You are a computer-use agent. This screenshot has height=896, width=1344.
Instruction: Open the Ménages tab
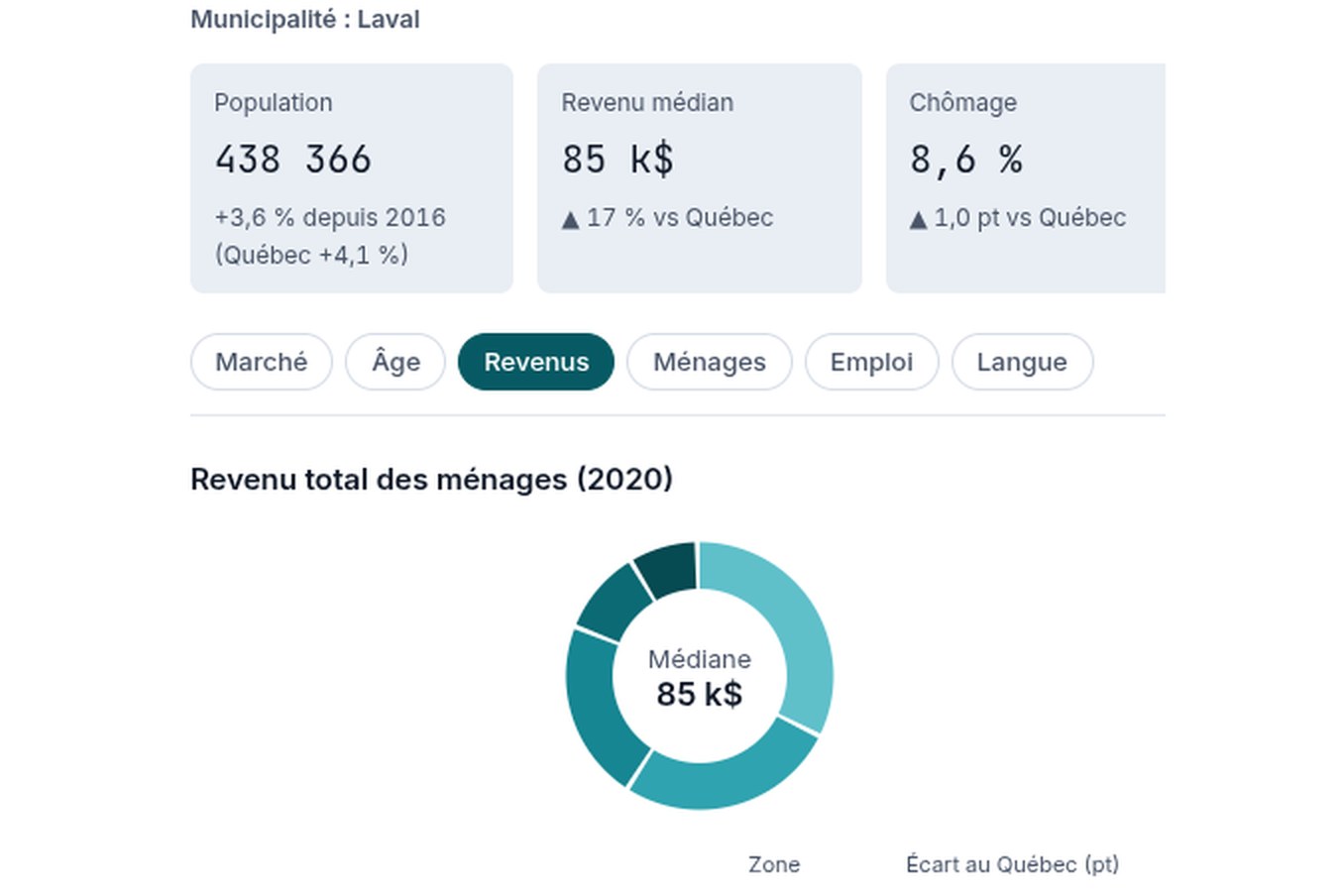click(x=710, y=362)
